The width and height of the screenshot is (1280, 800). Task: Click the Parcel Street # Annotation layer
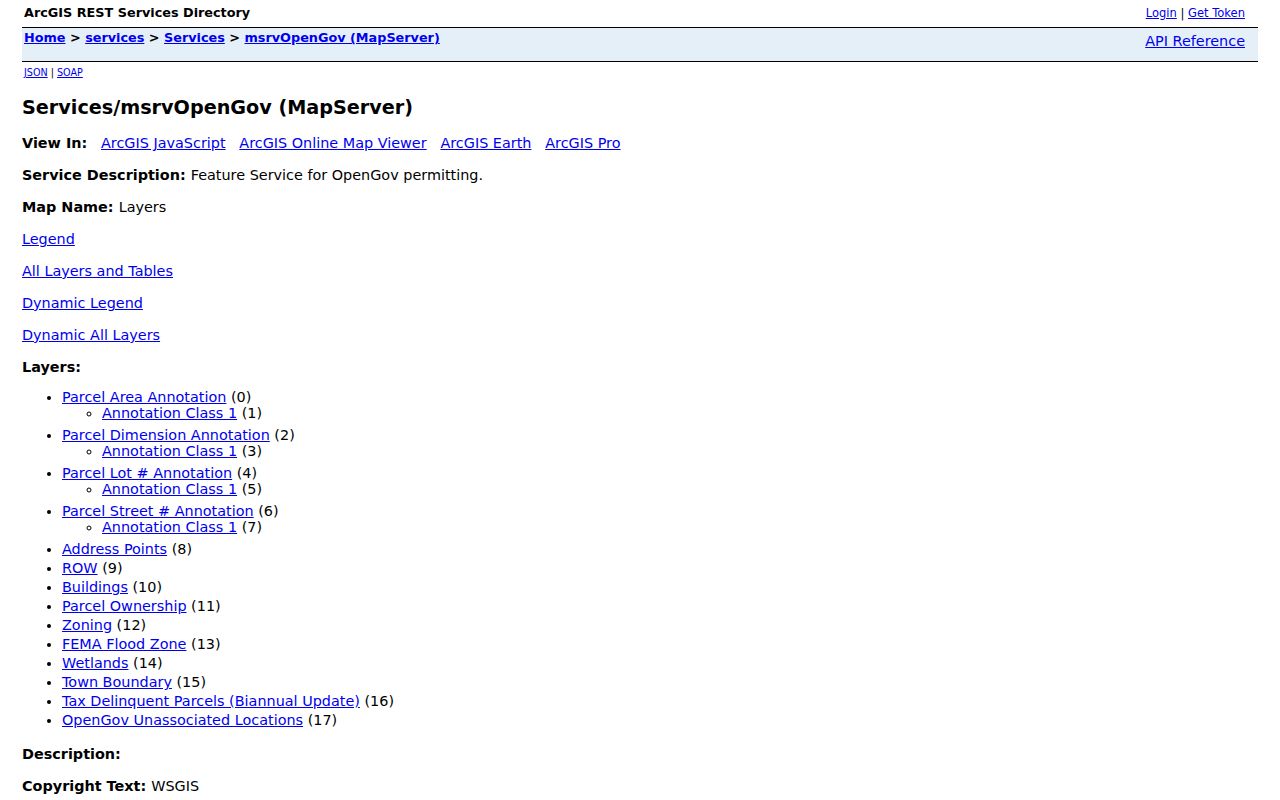tap(158, 511)
